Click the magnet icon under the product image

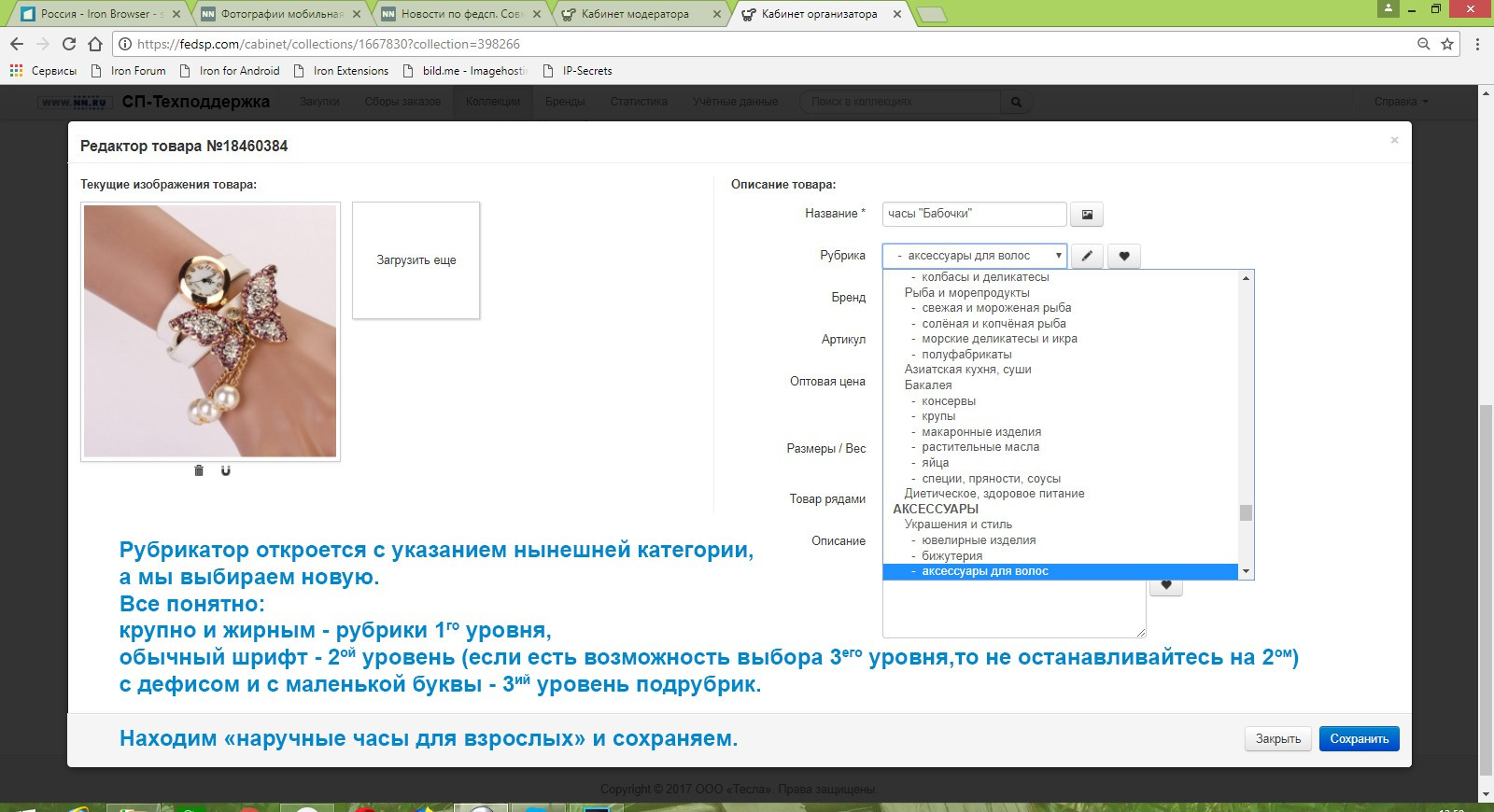click(x=225, y=470)
